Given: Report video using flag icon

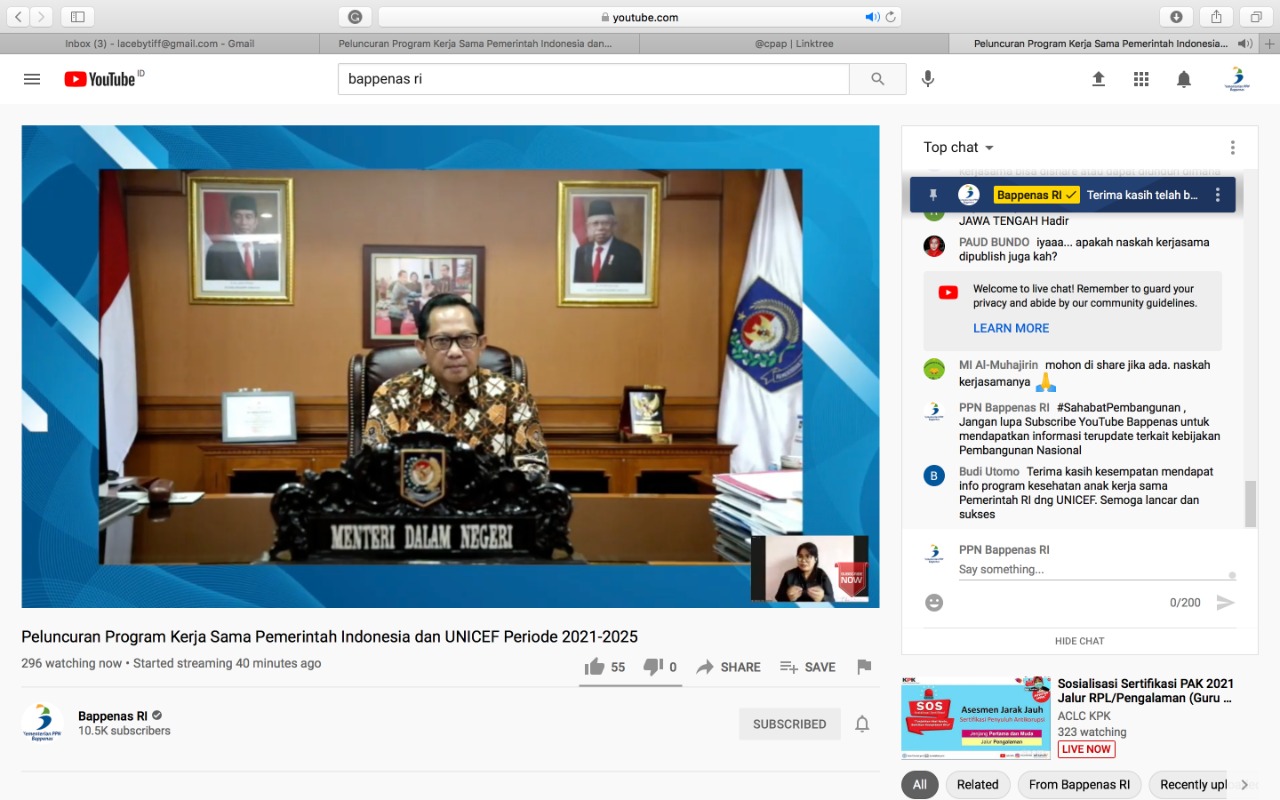Looking at the screenshot, I should point(864,667).
